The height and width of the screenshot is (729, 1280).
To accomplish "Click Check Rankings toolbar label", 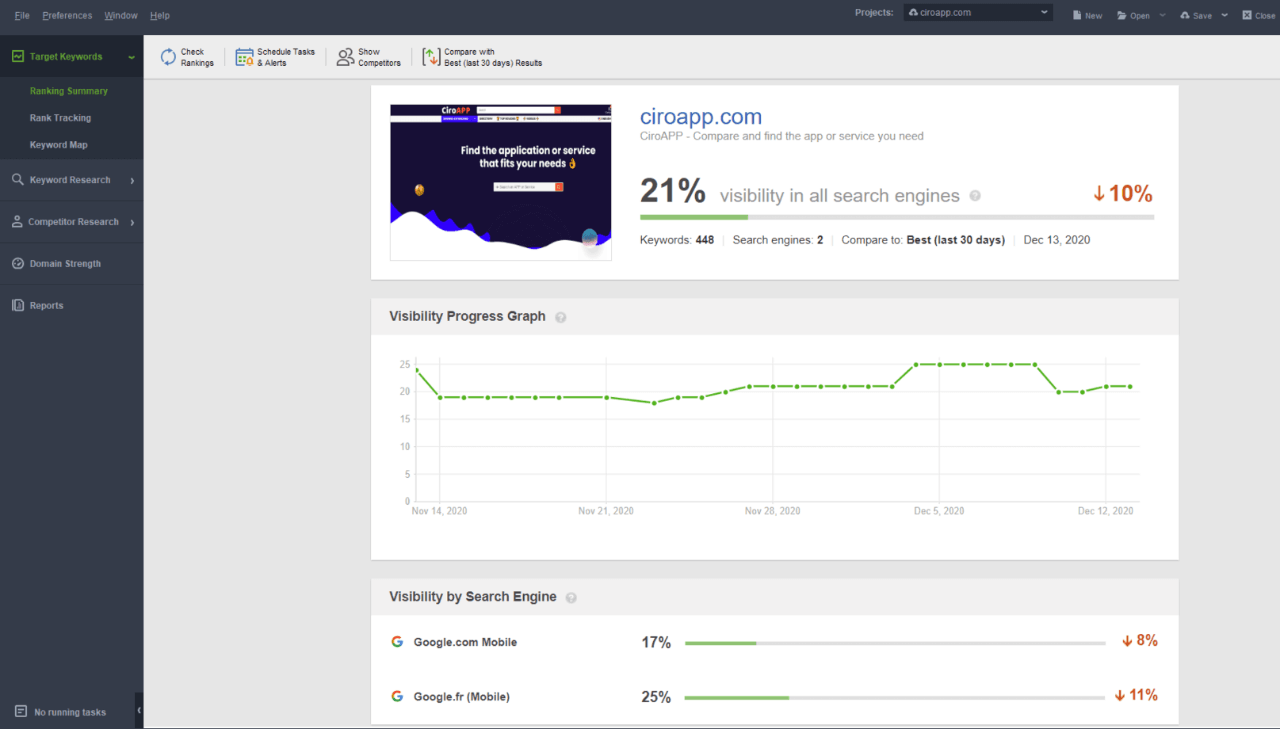I will pyautogui.click(x=197, y=57).
